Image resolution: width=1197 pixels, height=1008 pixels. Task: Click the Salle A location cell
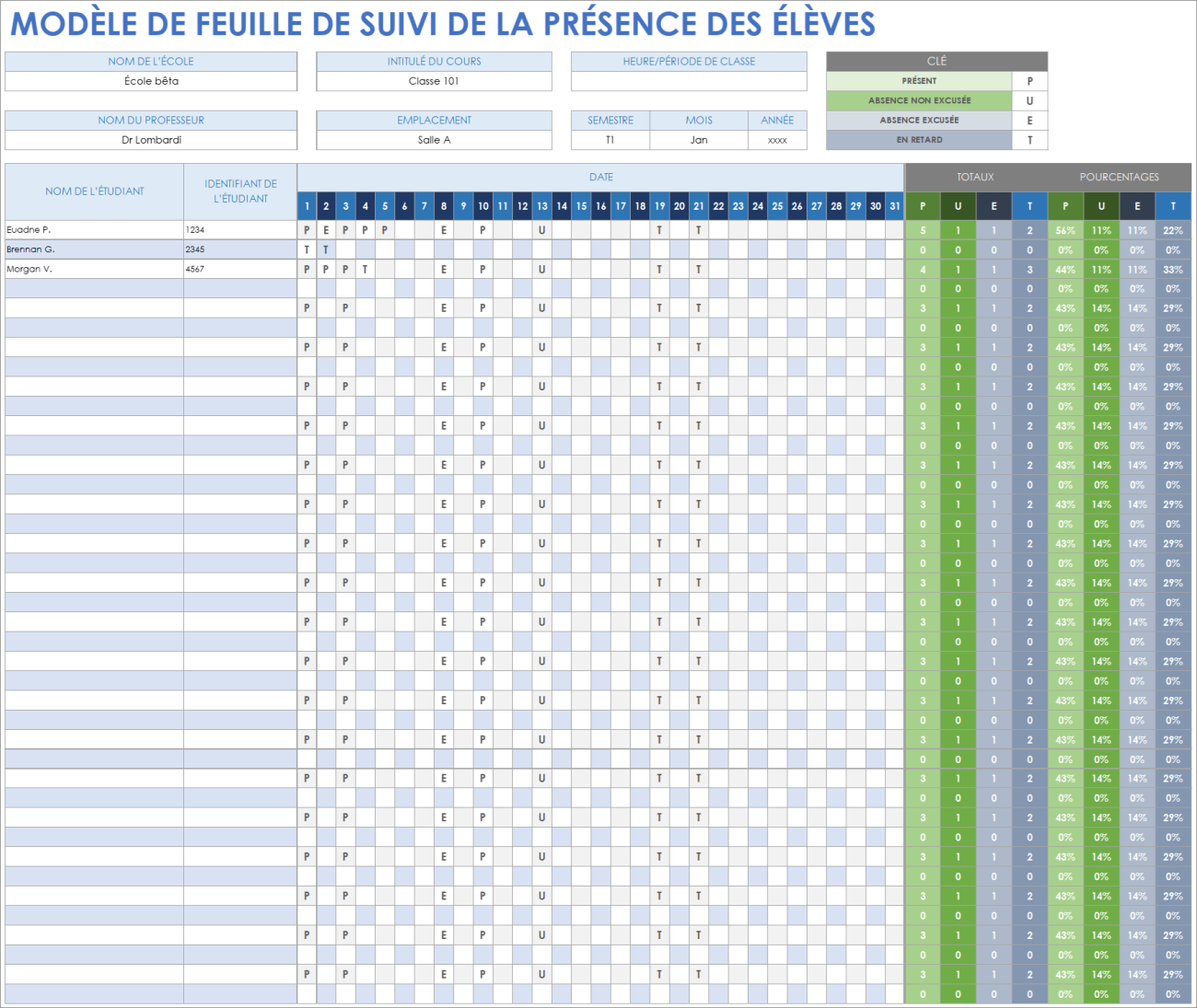coord(434,140)
